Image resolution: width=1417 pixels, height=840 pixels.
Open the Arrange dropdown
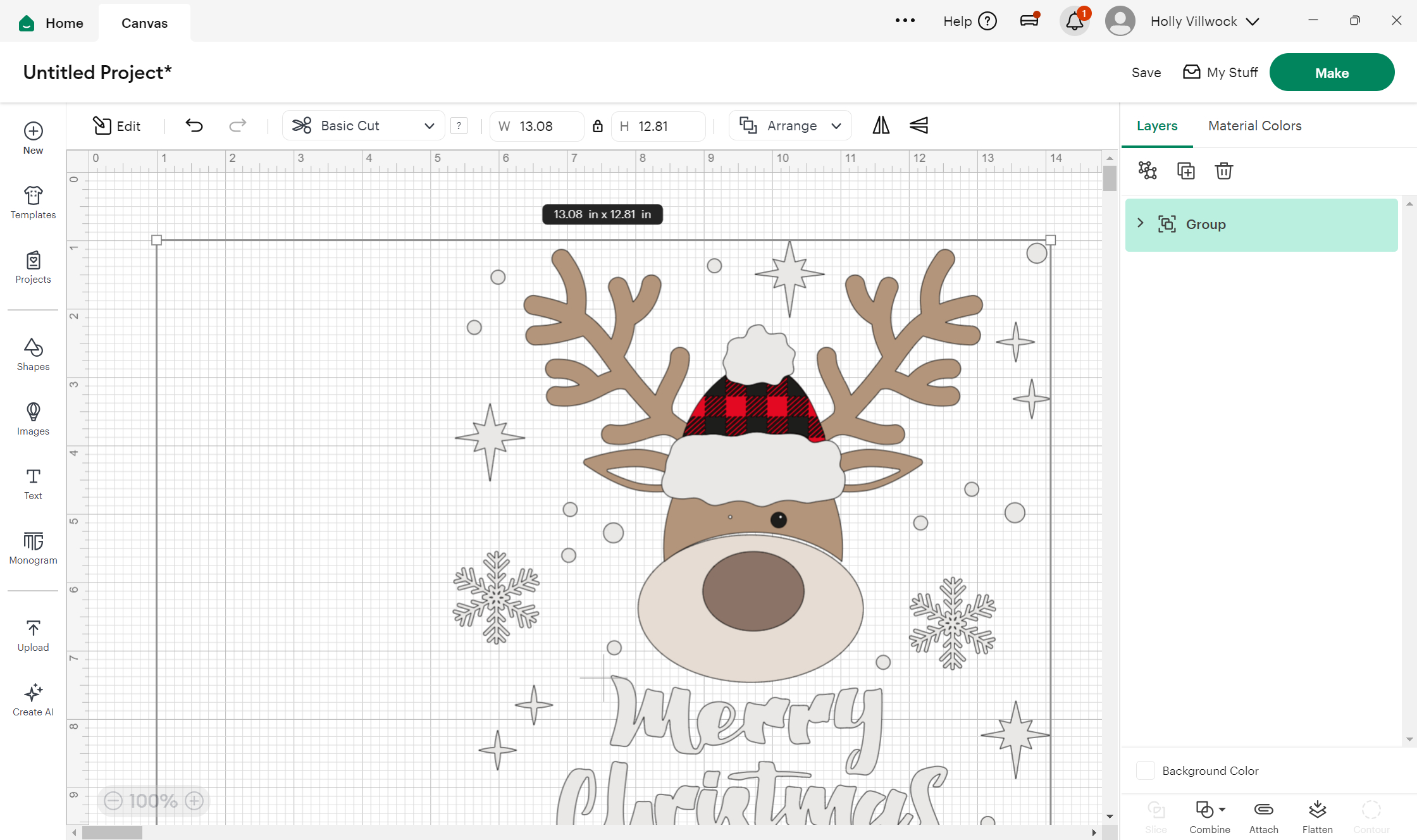(790, 126)
